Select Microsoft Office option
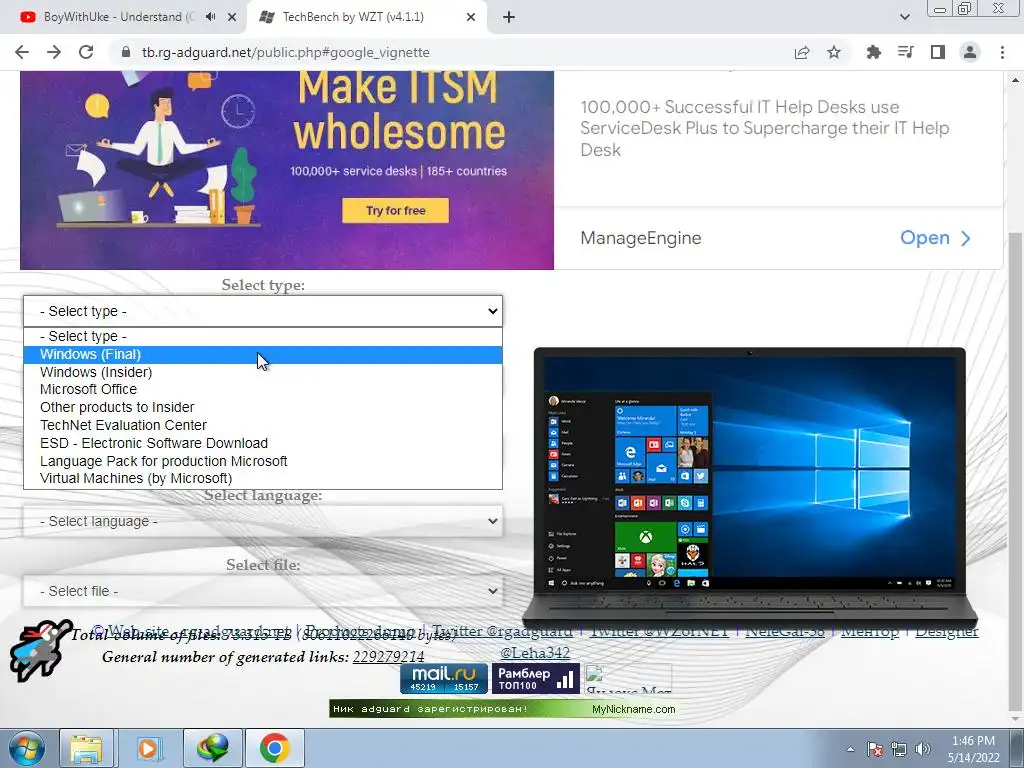 263,390
